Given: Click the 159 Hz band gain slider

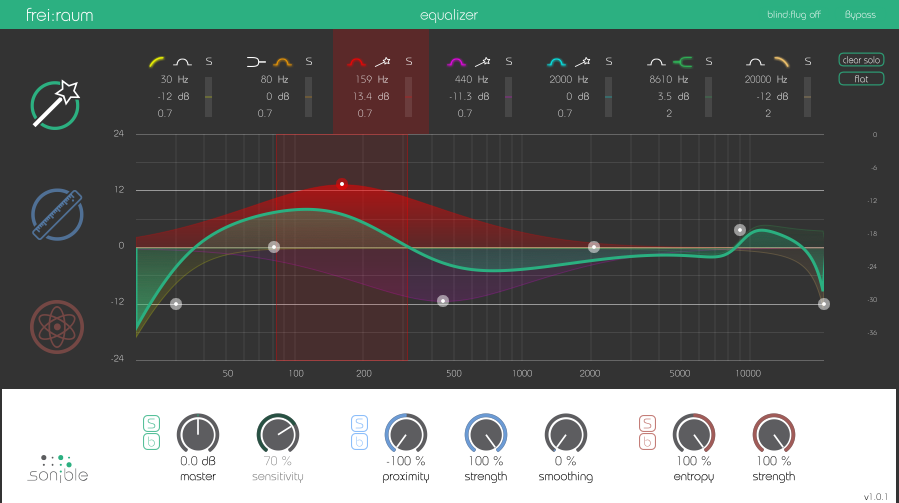Looking at the screenshot, I should pos(409,97).
